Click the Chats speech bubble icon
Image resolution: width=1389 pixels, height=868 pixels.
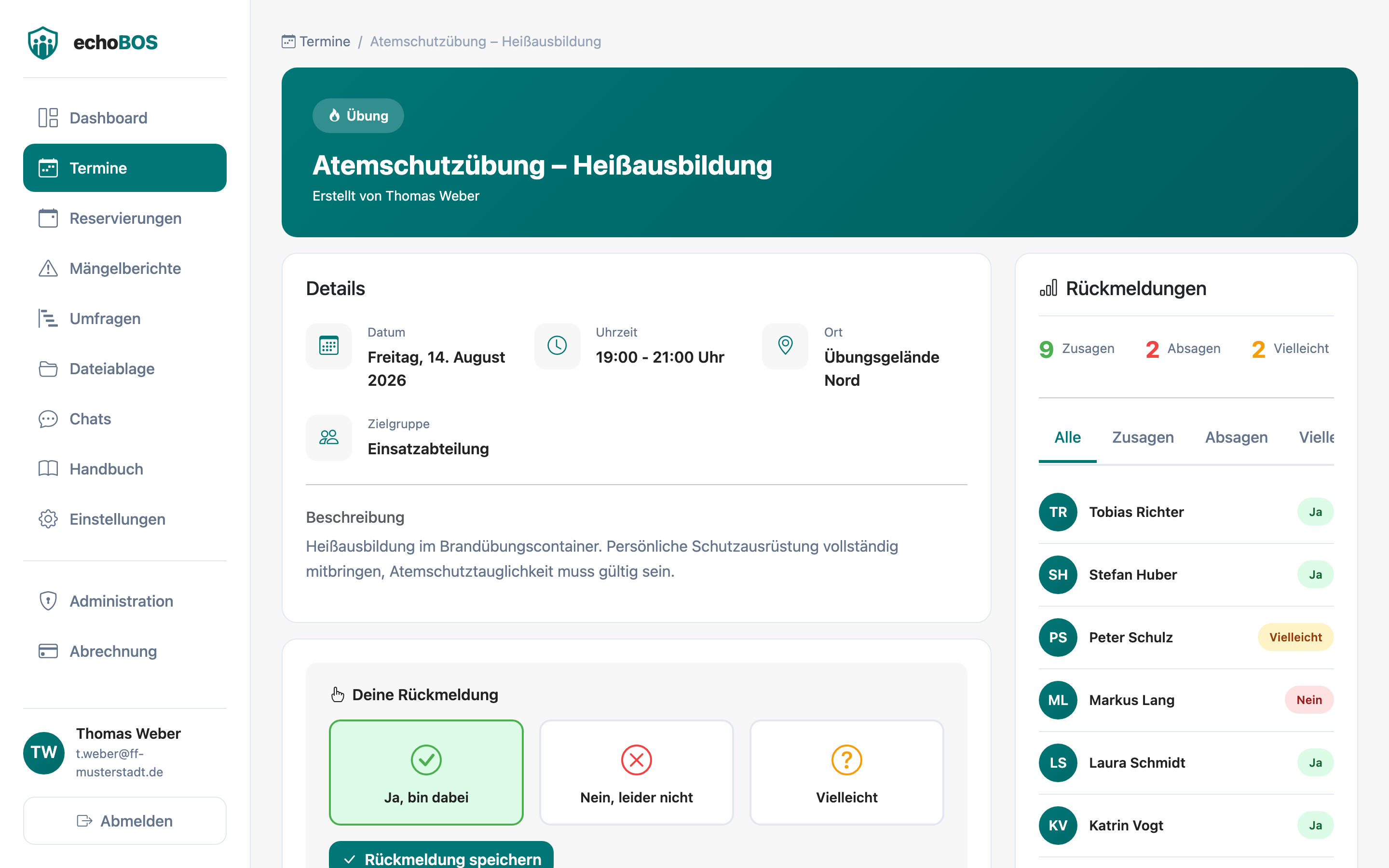click(48, 419)
